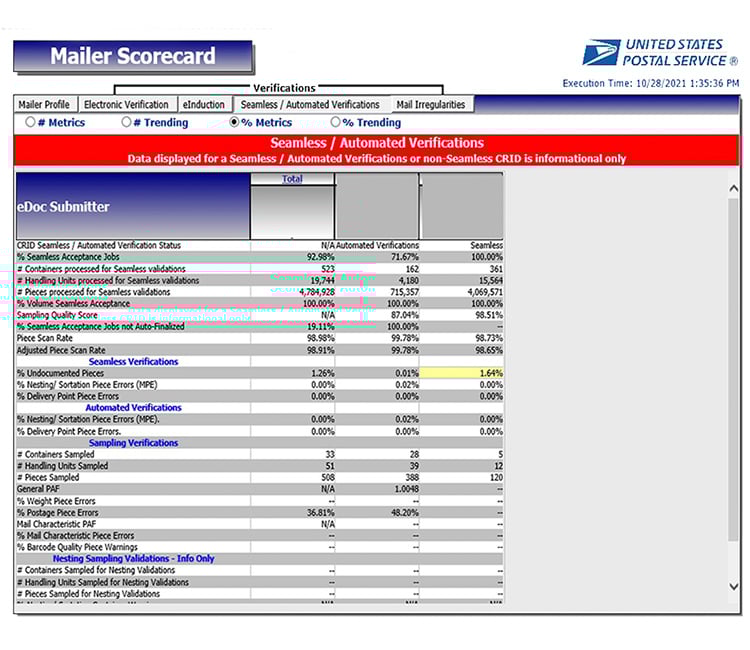Switch to Electronic Verification tab

click(126, 104)
